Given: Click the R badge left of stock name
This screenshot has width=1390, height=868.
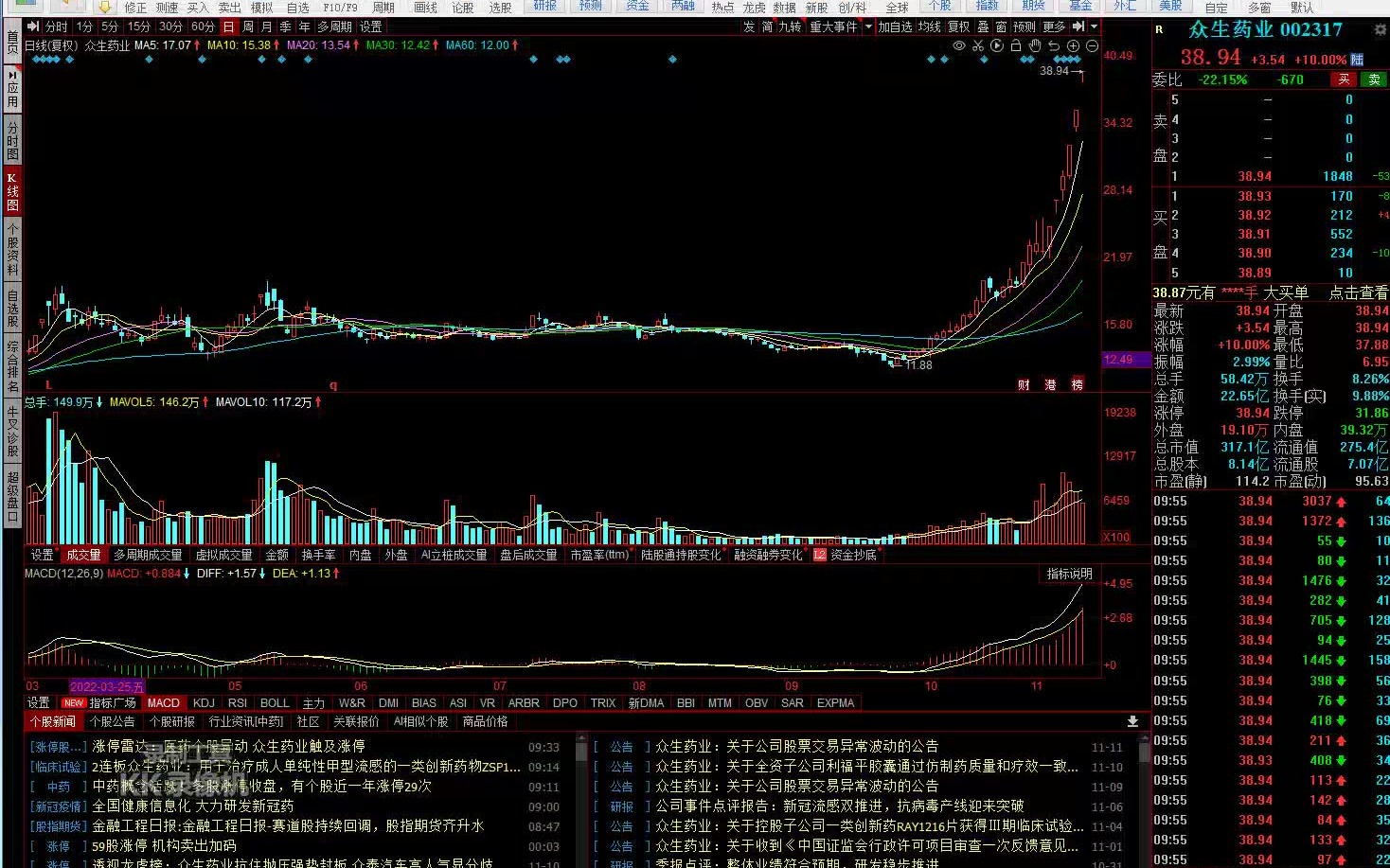Looking at the screenshot, I should tap(1159, 29).
